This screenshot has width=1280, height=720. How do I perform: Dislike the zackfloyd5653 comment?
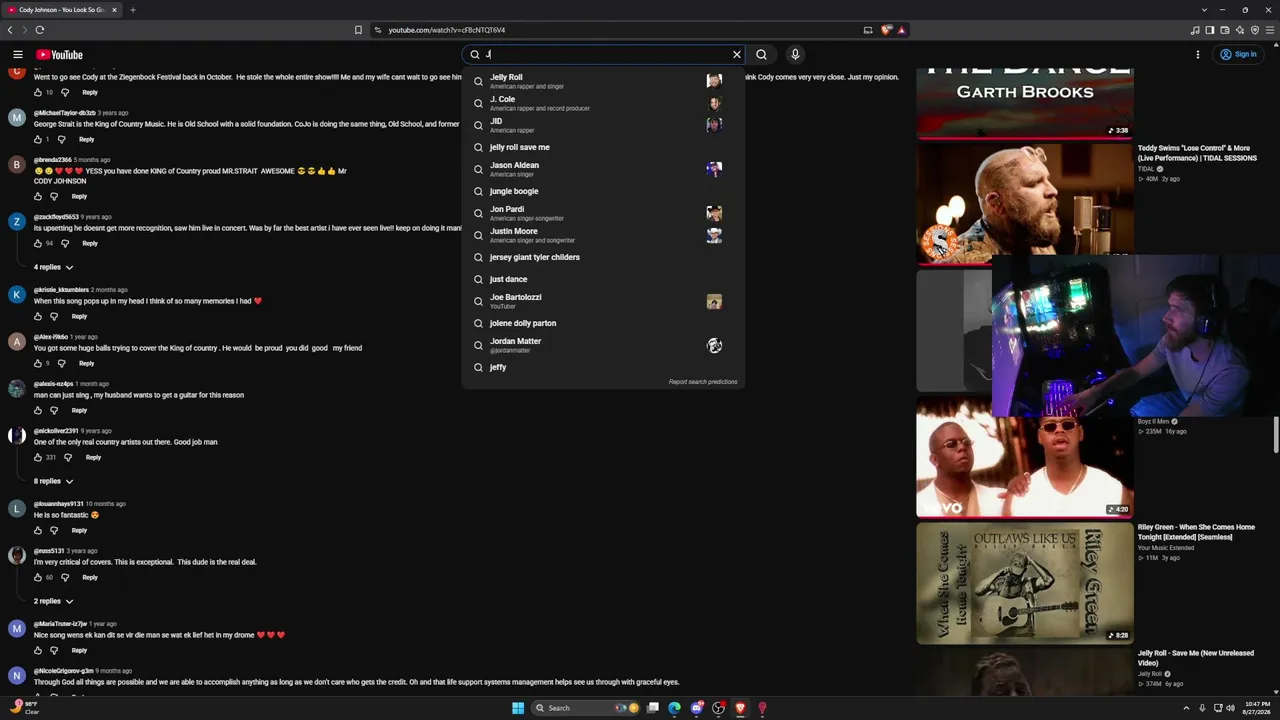[65, 243]
